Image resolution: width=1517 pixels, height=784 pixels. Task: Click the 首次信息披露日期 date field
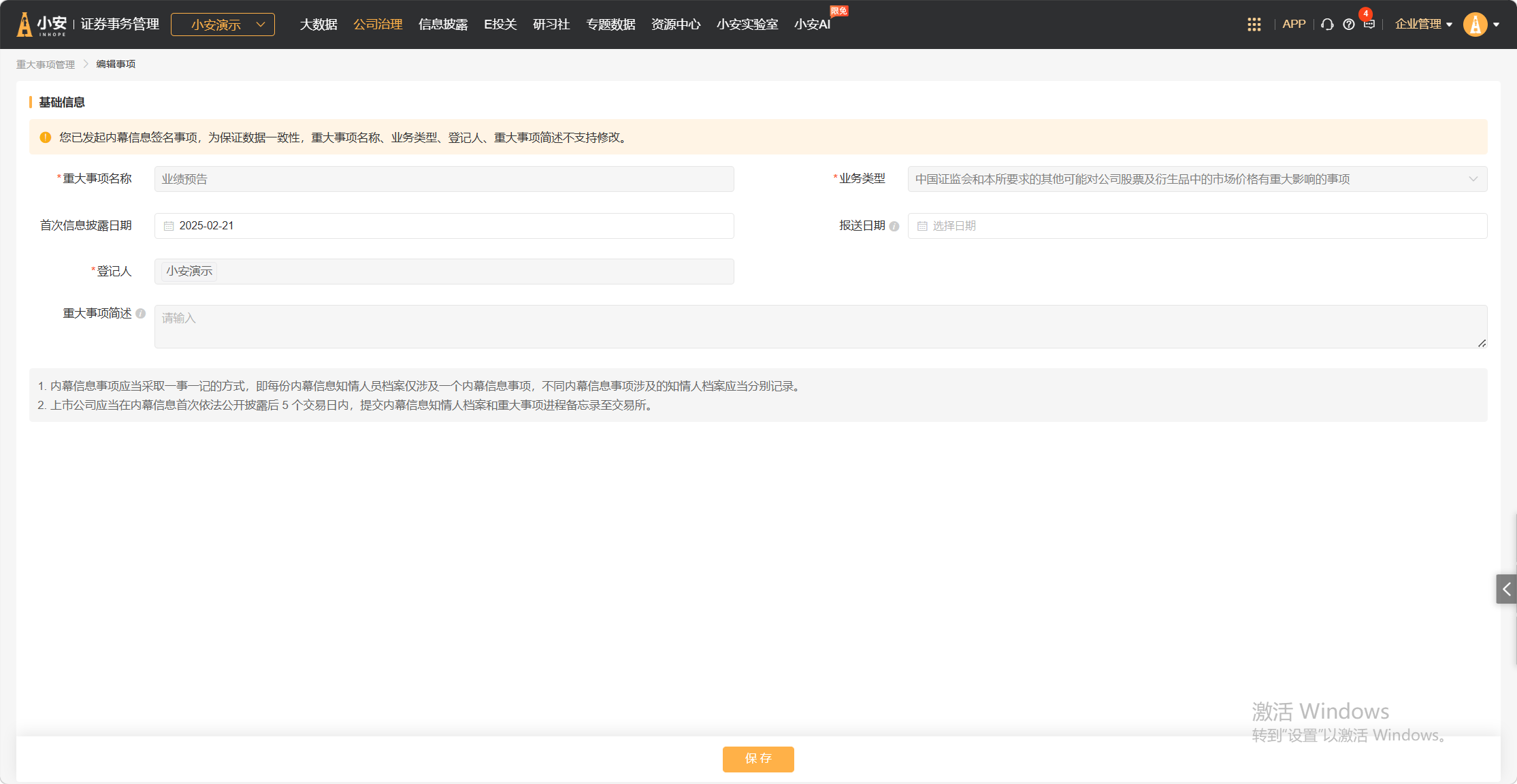(444, 226)
